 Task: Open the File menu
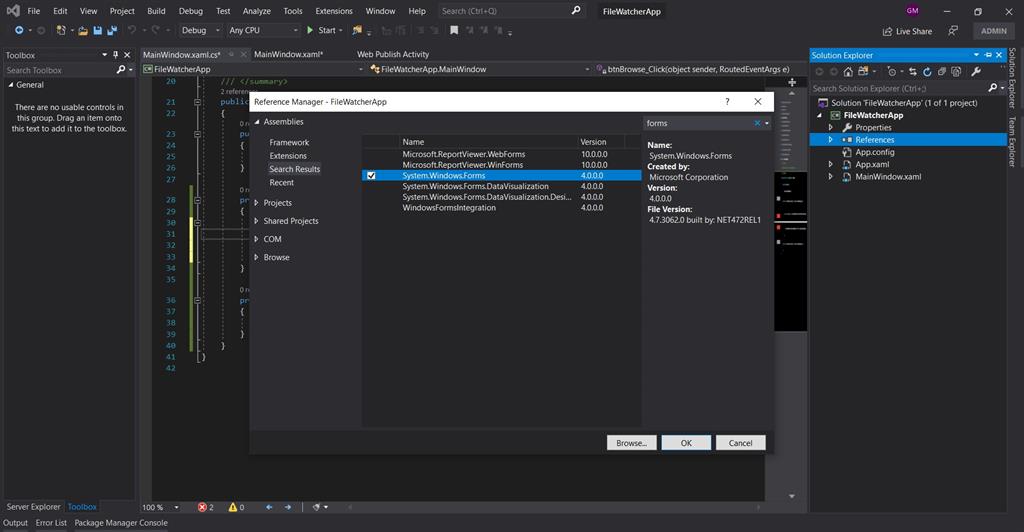point(34,11)
